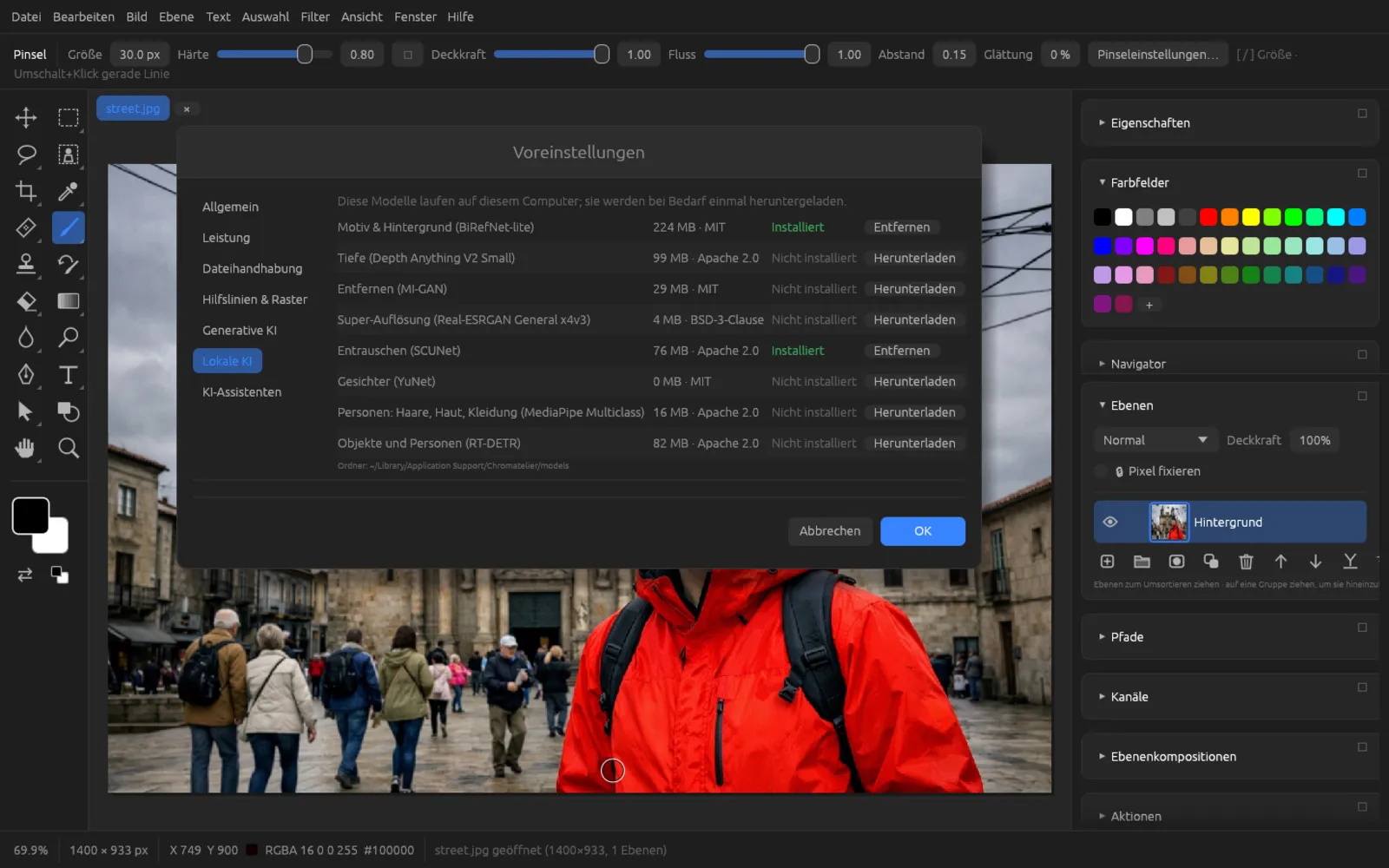Delete layer with the trash icon
The width and height of the screenshot is (1389, 868).
tap(1246, 562)
